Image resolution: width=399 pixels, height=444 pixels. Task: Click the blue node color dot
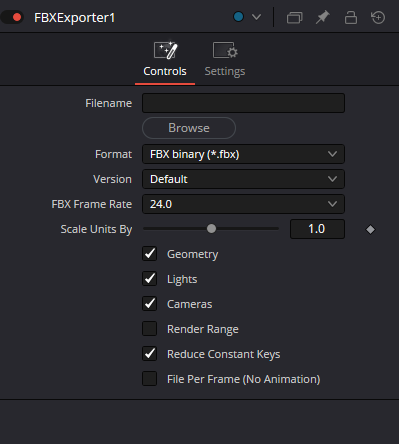238,17
